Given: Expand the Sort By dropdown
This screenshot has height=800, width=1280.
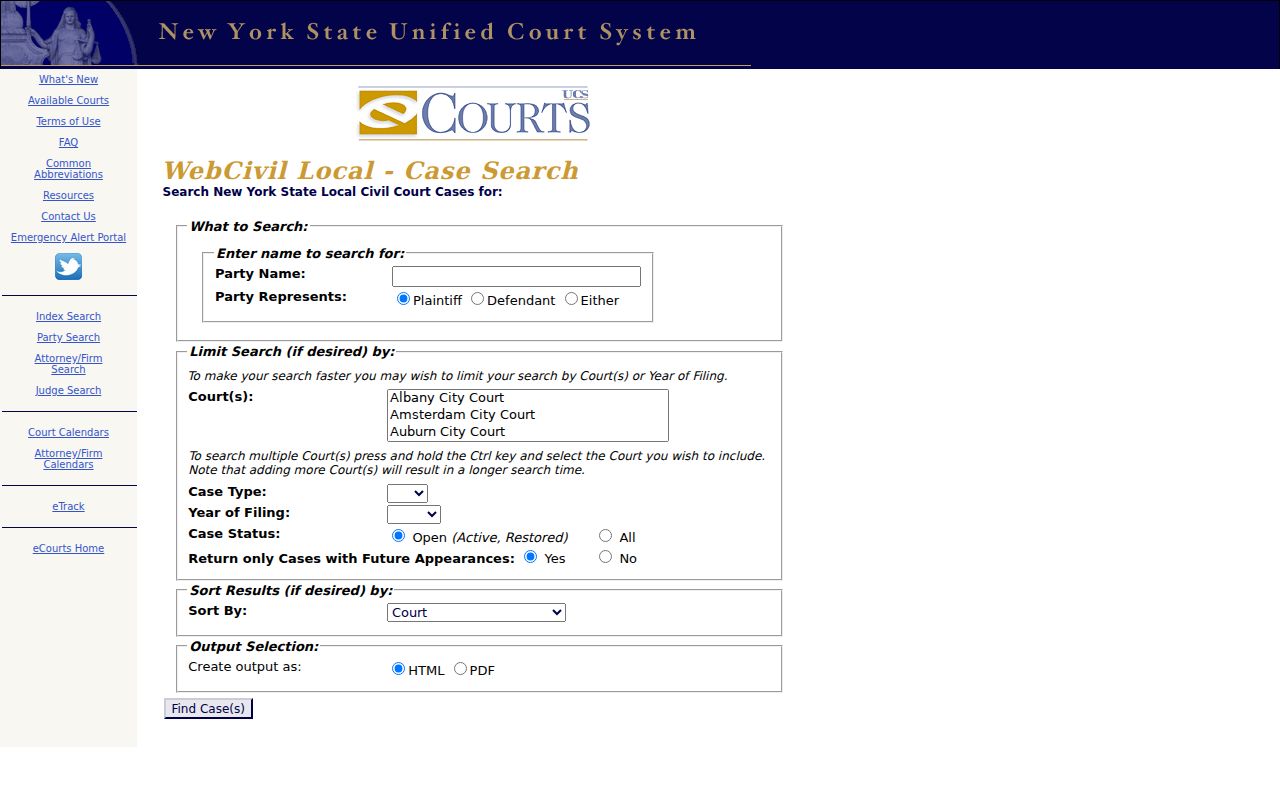Looking at the screenshot, I should (x=476, y=612).
